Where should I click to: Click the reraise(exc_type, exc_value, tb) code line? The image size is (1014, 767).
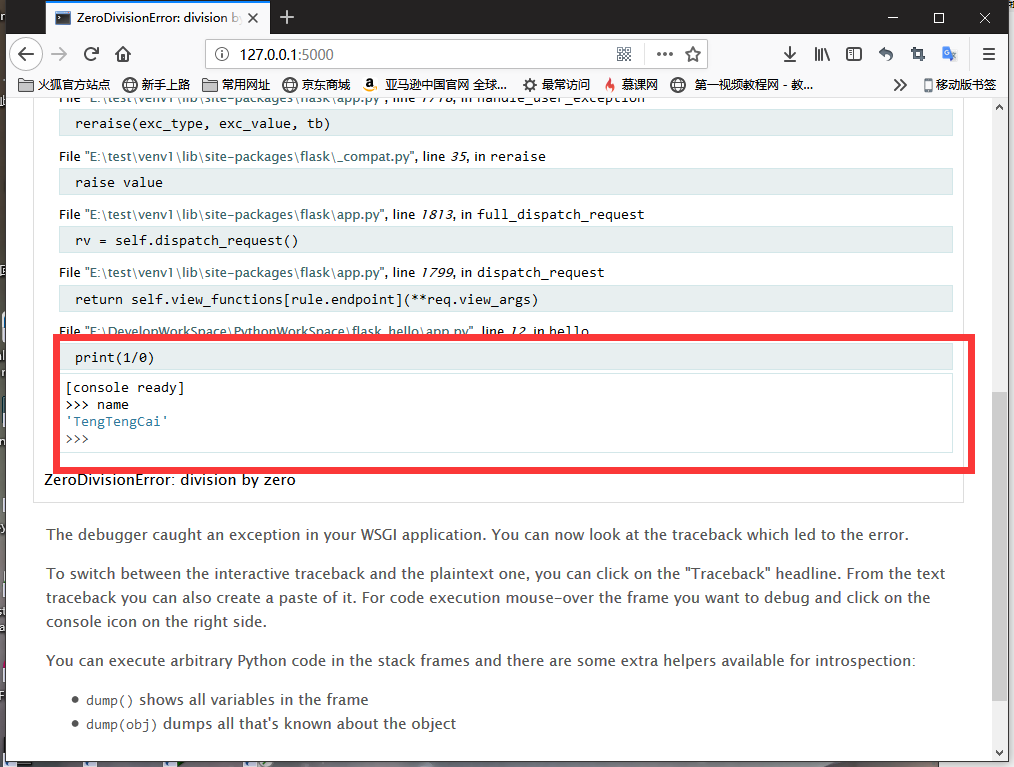(x=505, y=123)
